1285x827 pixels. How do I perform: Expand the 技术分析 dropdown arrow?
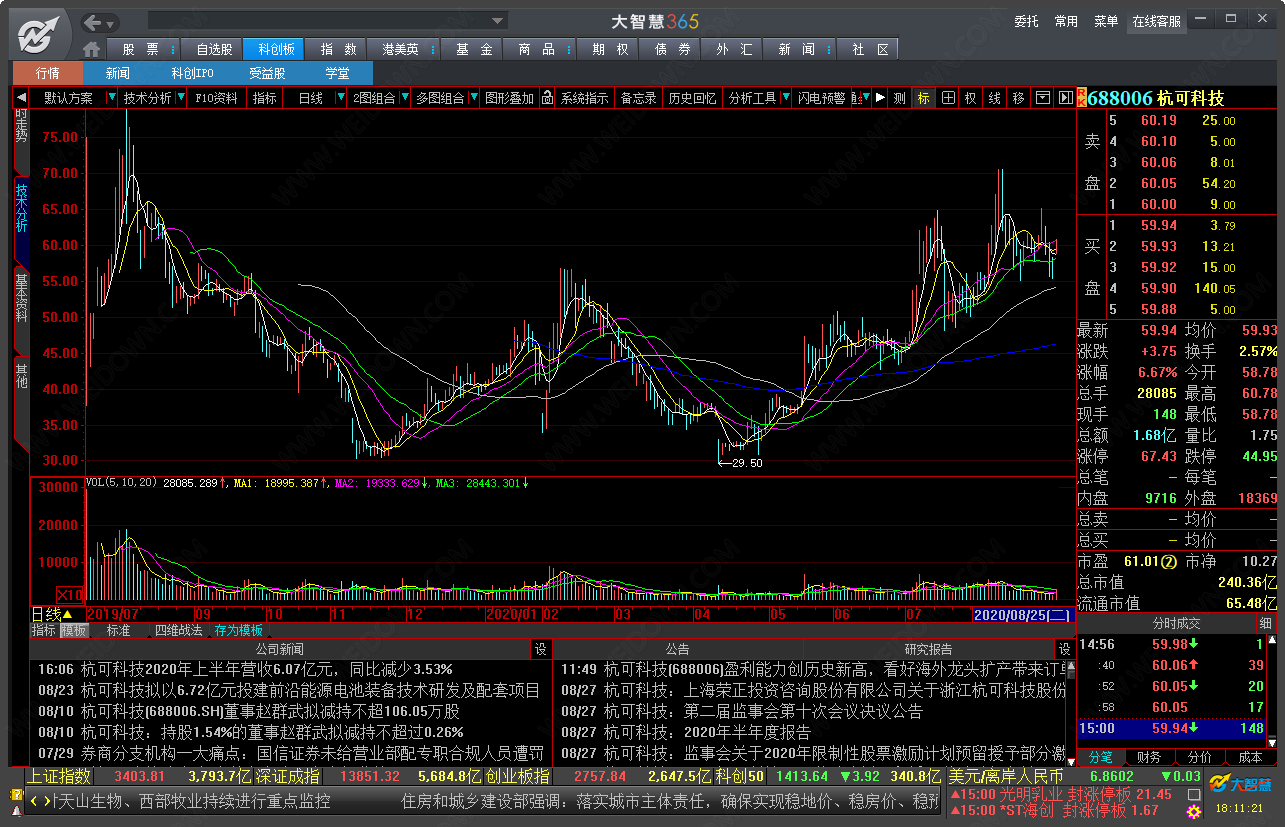pos(180,98)
